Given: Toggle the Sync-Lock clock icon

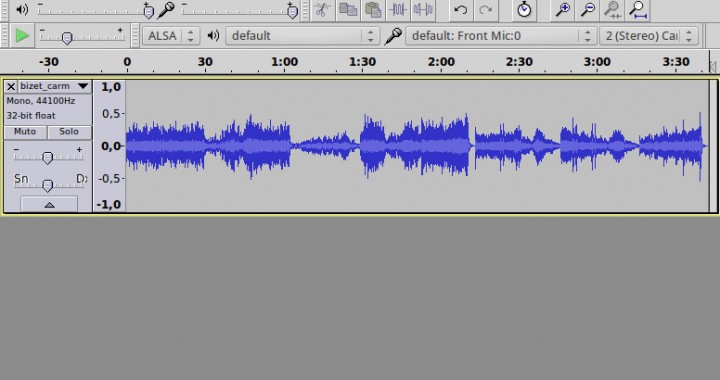Looking at the screenshot, I should coord(524,10).
